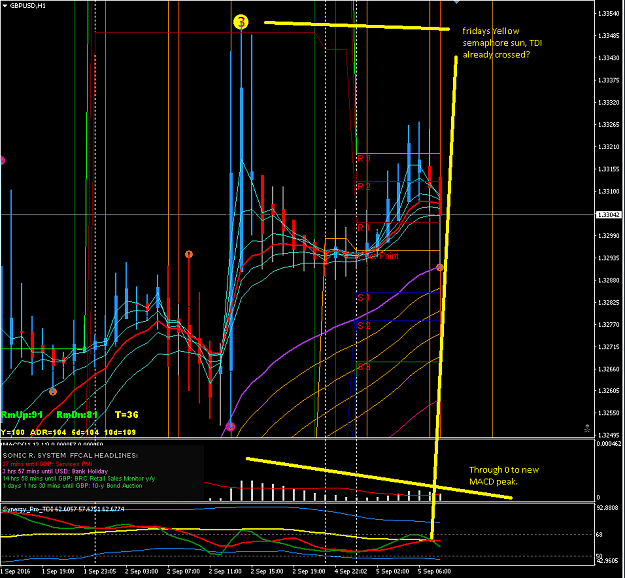Screen dimensions: 625x578
Task: Click the 1.32495 price scale value
Action: (609, 436)
